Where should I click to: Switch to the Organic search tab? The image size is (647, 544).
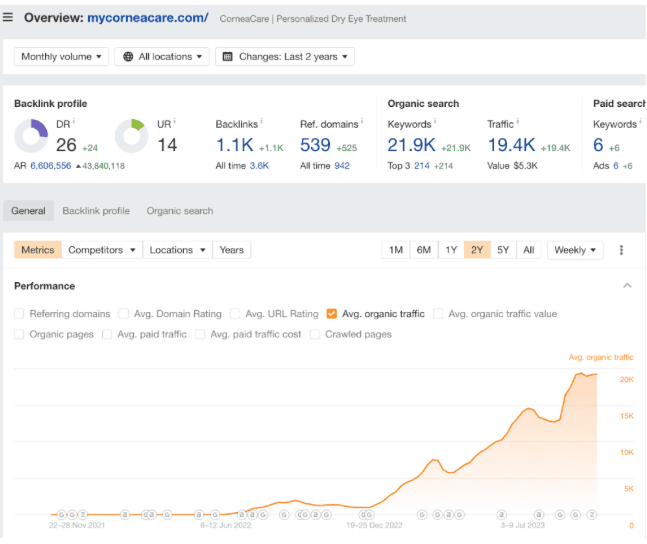click(x=180, y=211)
